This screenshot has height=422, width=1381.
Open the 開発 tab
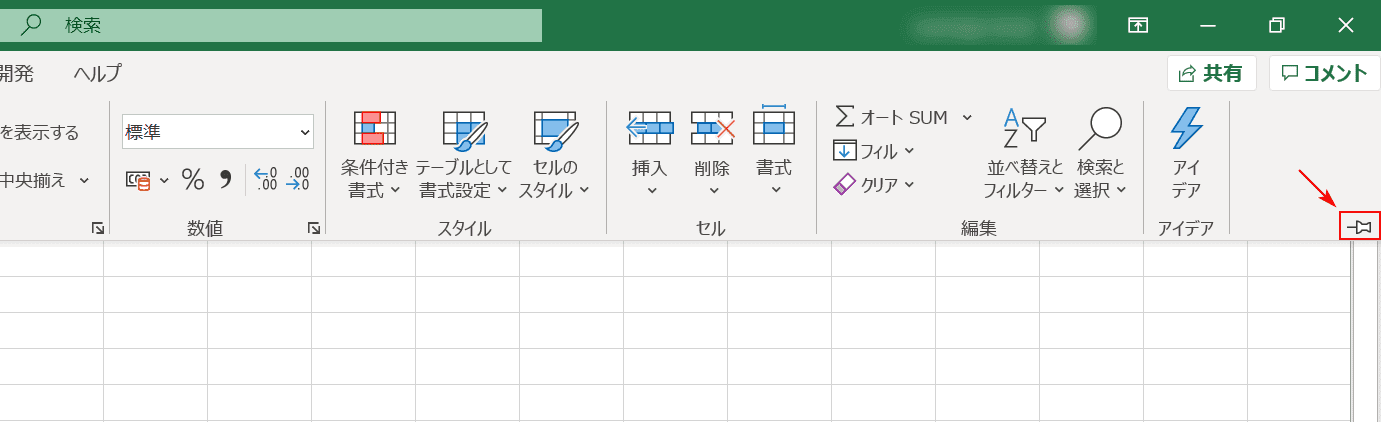click(x=17, y=73)
